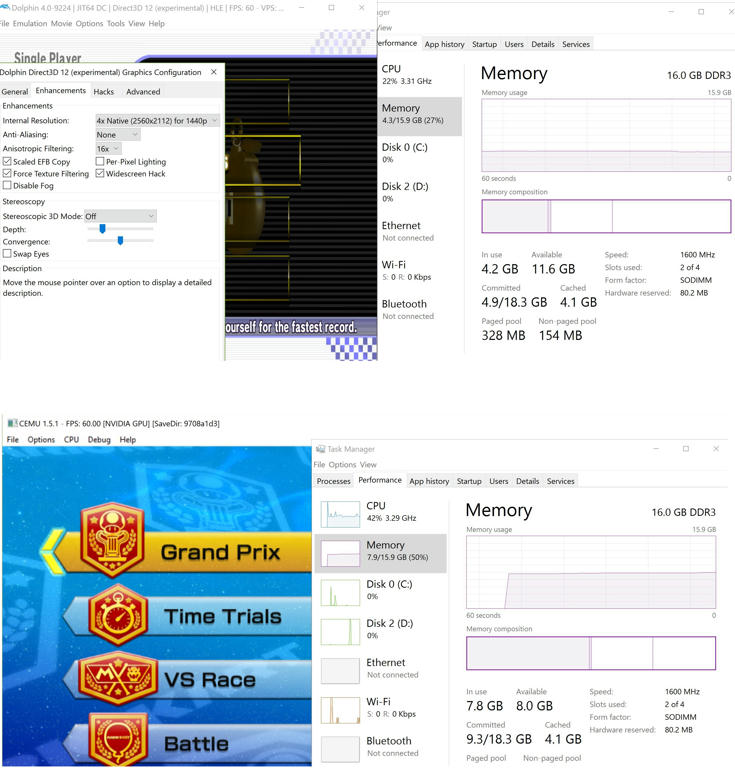
Task: Pick the Battle mode emblem icon
Action: pyautogui.click(x=118, y=740)
